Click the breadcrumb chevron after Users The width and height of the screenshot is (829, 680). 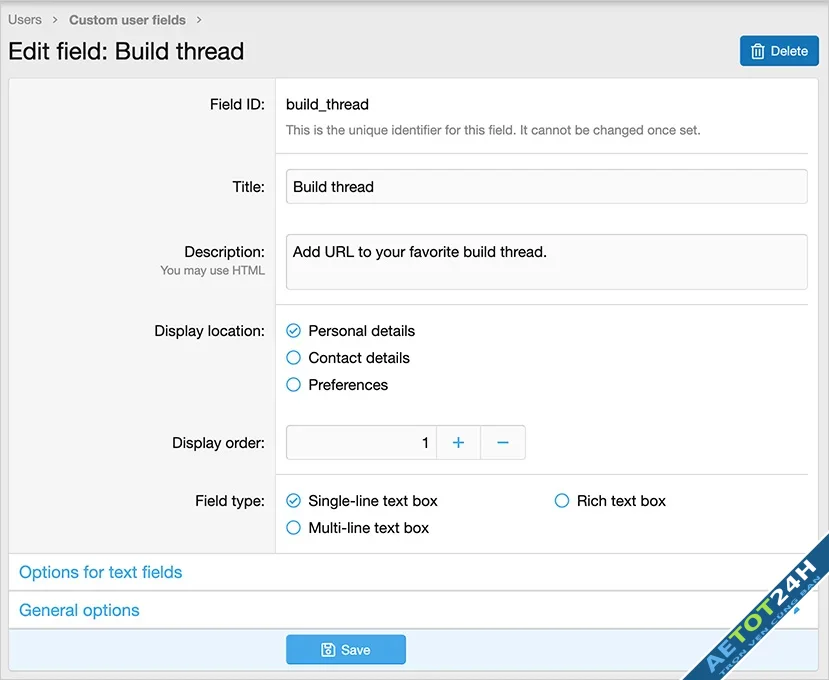coord(55,20)
